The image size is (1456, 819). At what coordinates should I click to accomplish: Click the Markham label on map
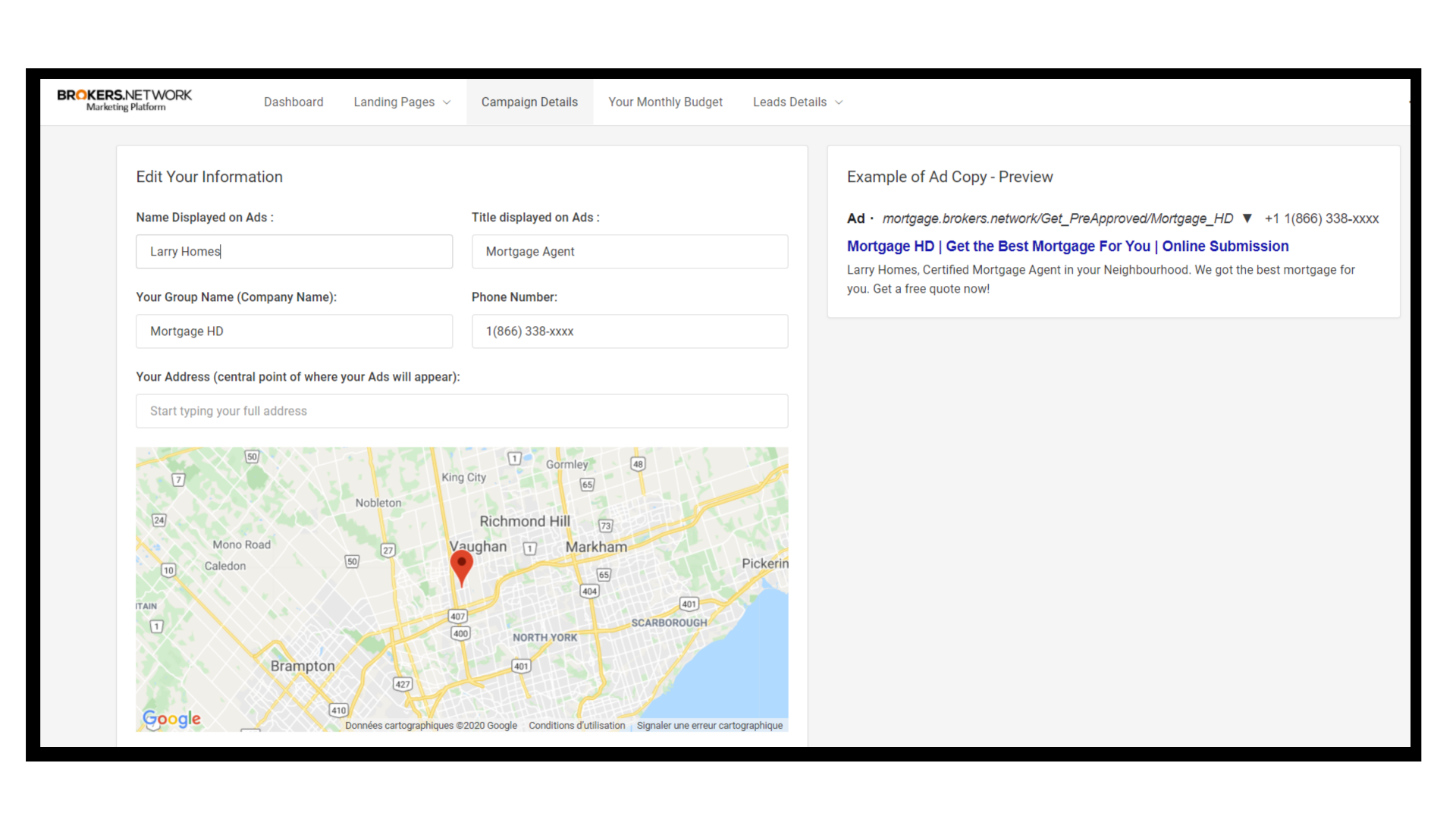(596, 547)
